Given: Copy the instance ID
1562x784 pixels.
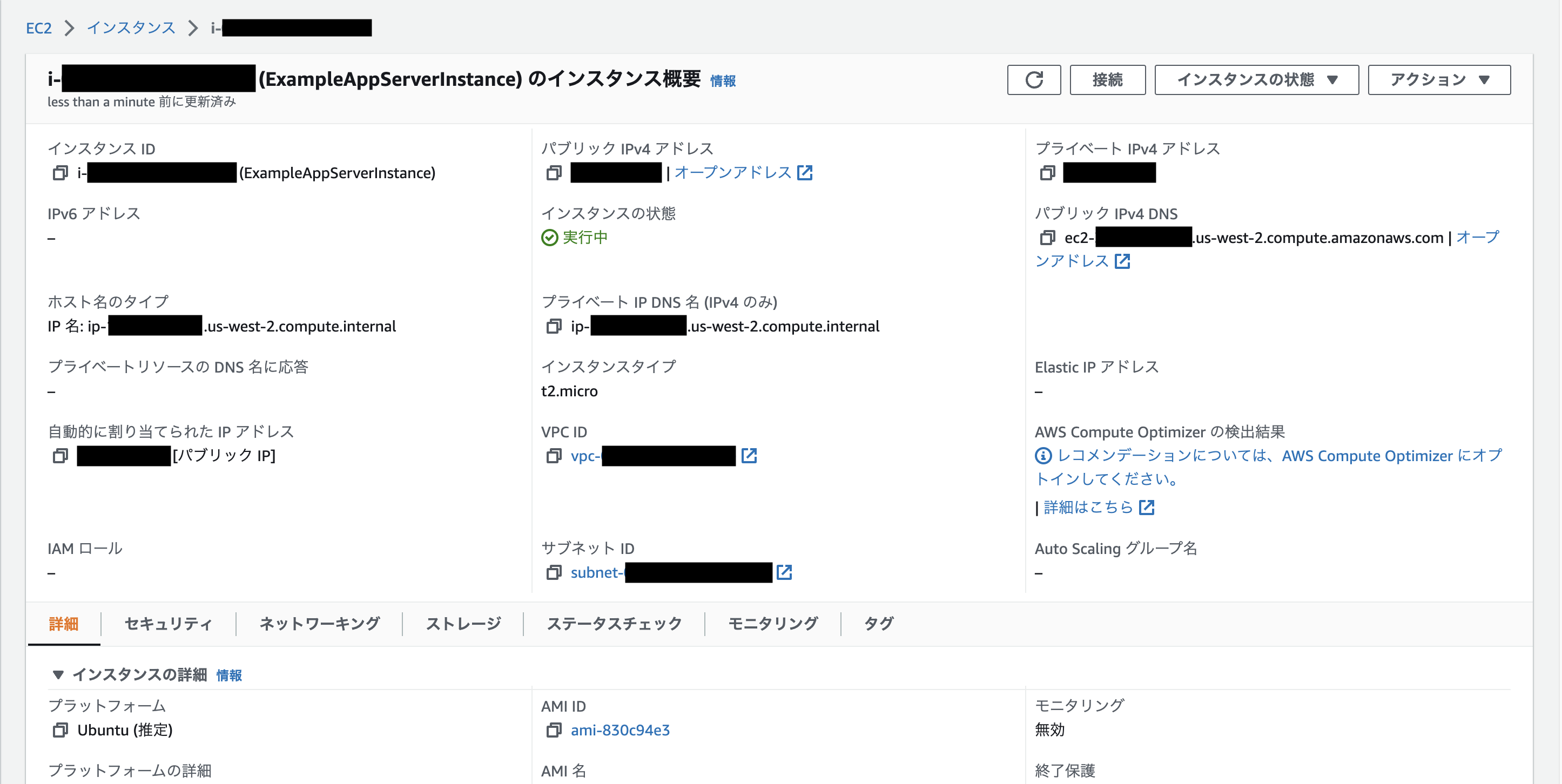Looking at the screenshot, I should (x=60, y=173).
